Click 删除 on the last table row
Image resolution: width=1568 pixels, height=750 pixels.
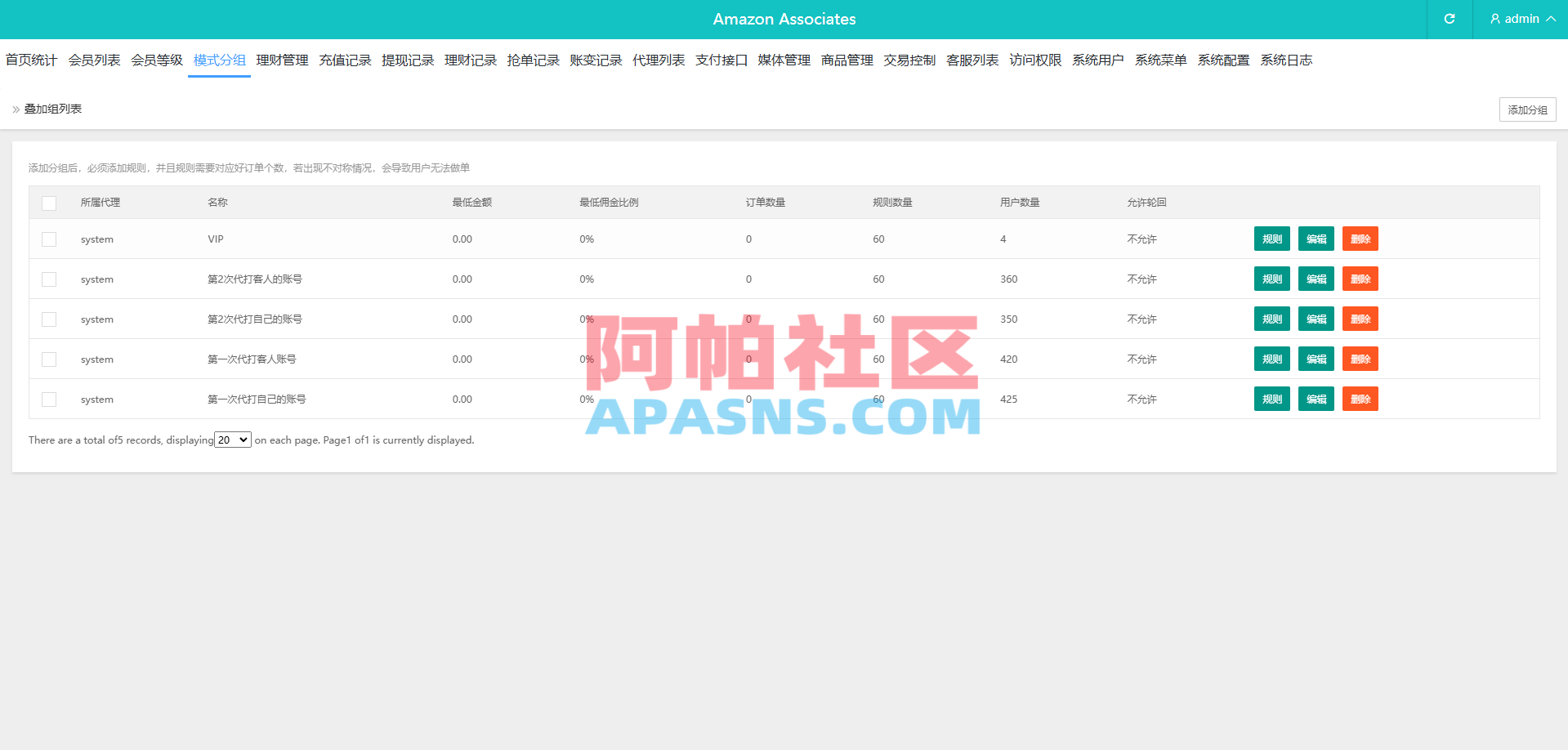pyautogui.click(x=1360, y=399)
